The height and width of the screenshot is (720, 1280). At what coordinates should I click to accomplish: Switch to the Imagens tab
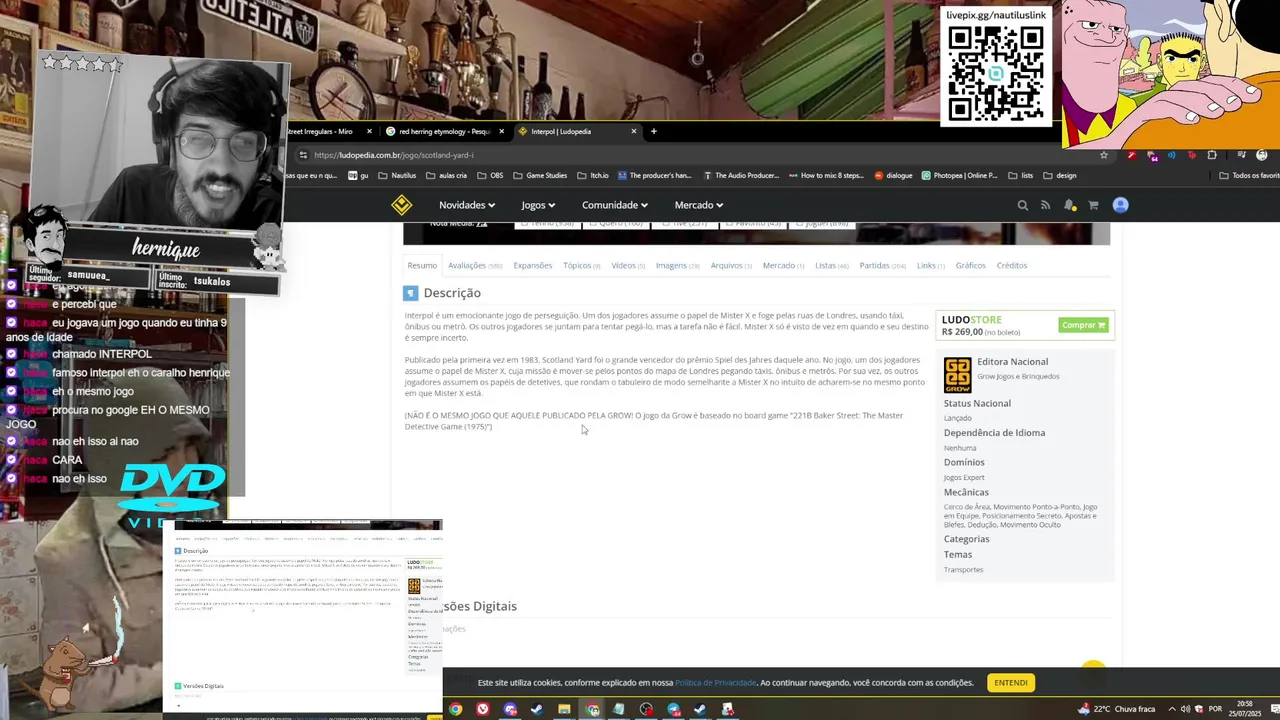678,265
